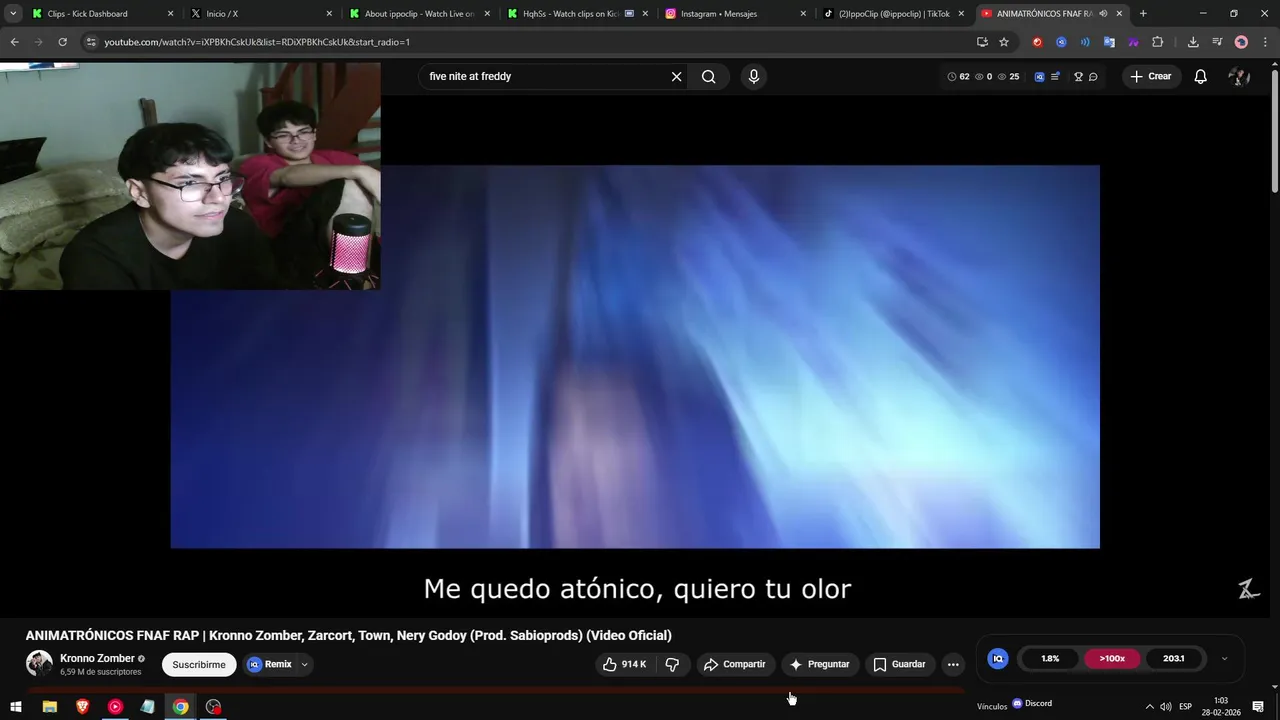This screenshot has width=1280, height=720.
Task: Click Compartir share button
Action: click(734, 664)
